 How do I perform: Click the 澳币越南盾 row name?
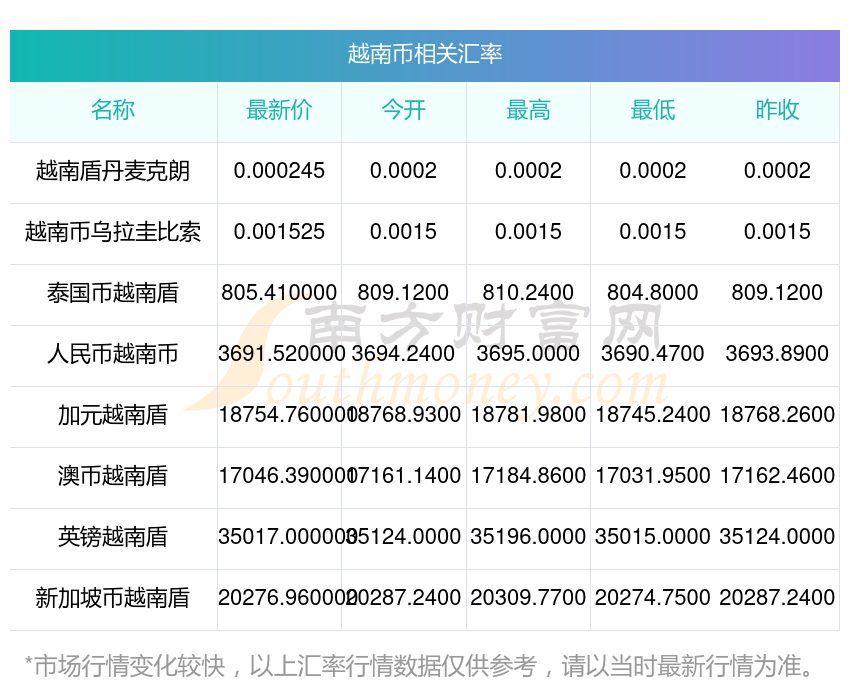point(113,476)
